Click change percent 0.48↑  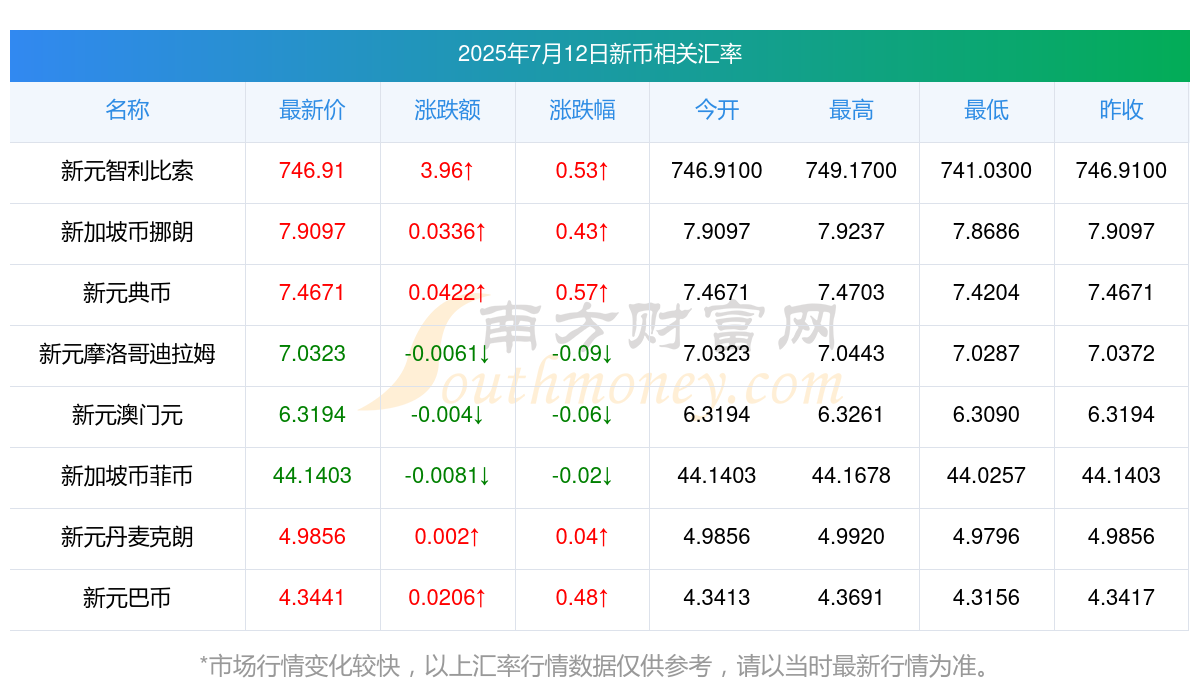coord(582,598)
